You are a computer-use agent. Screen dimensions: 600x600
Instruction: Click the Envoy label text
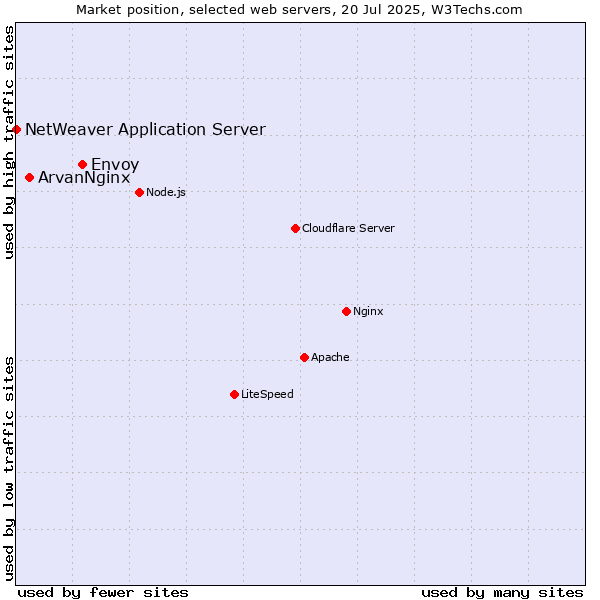click(115, 165)
